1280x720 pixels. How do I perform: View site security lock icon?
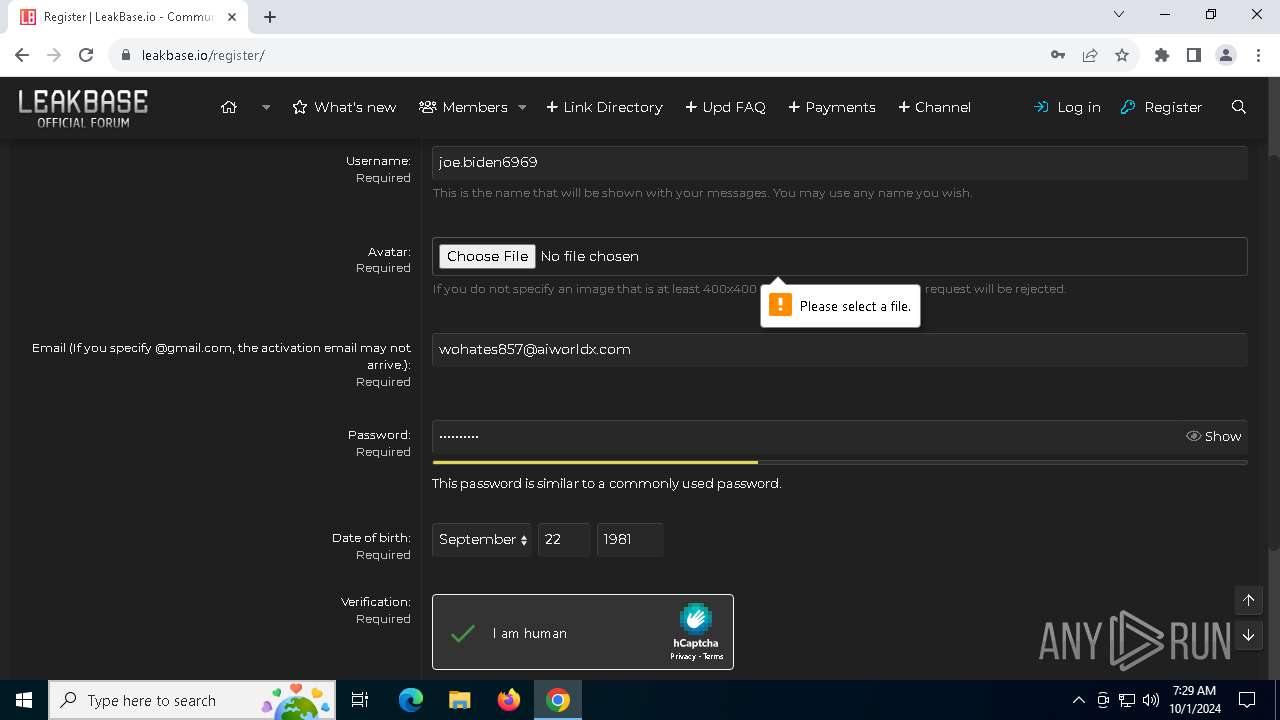(x=126, y=55)
